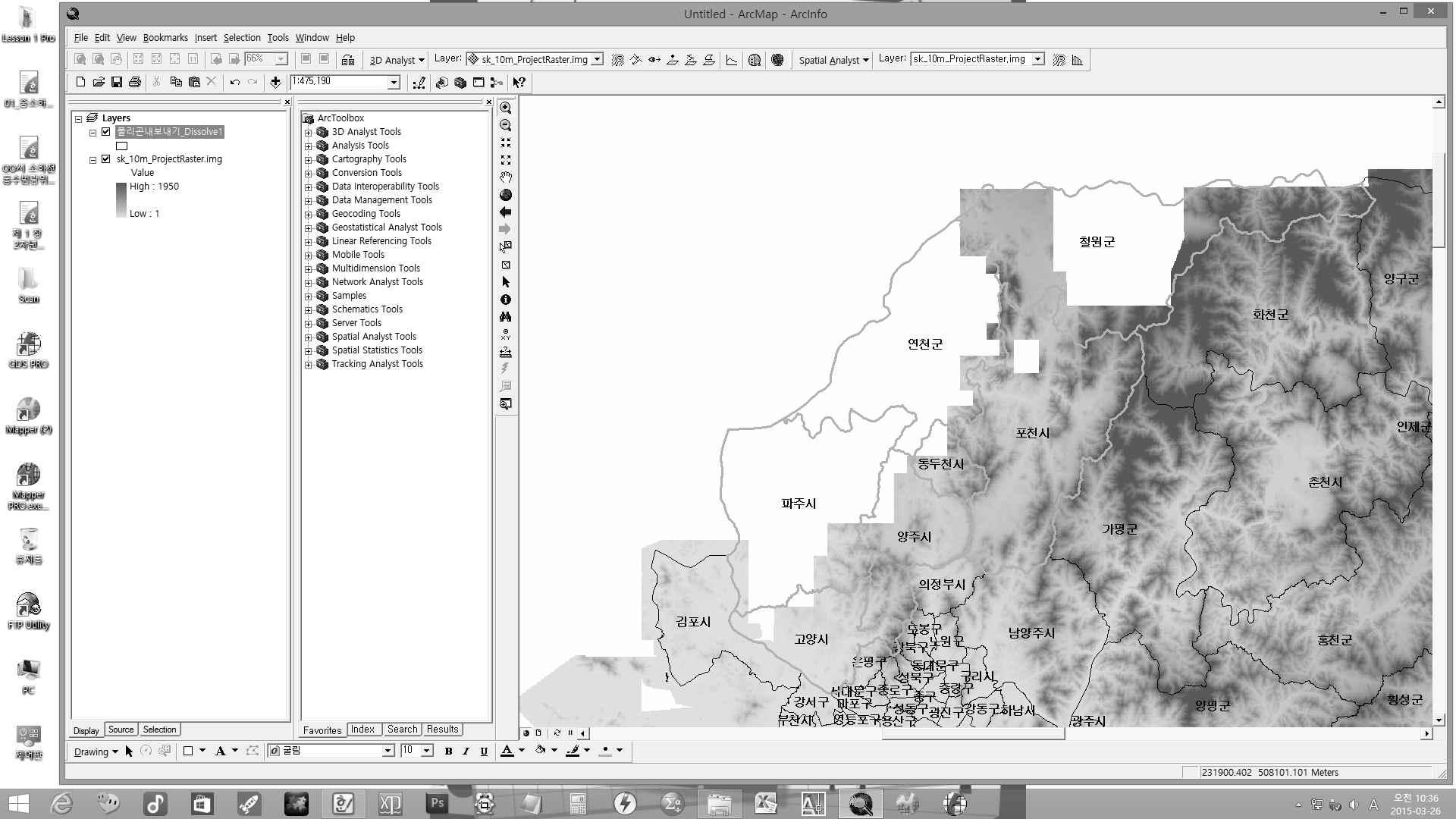
Task: Switch to the Source tab
Action: (121, 730)
